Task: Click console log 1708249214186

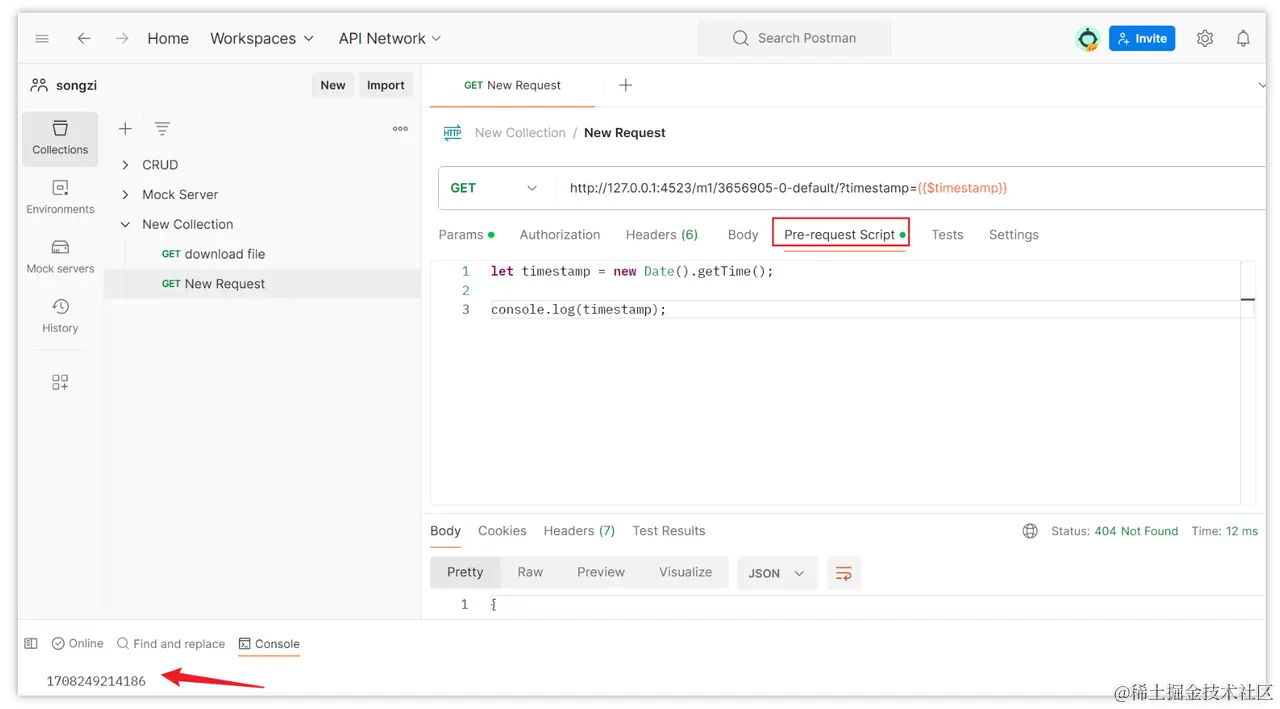Action: (x=96, y=681)
